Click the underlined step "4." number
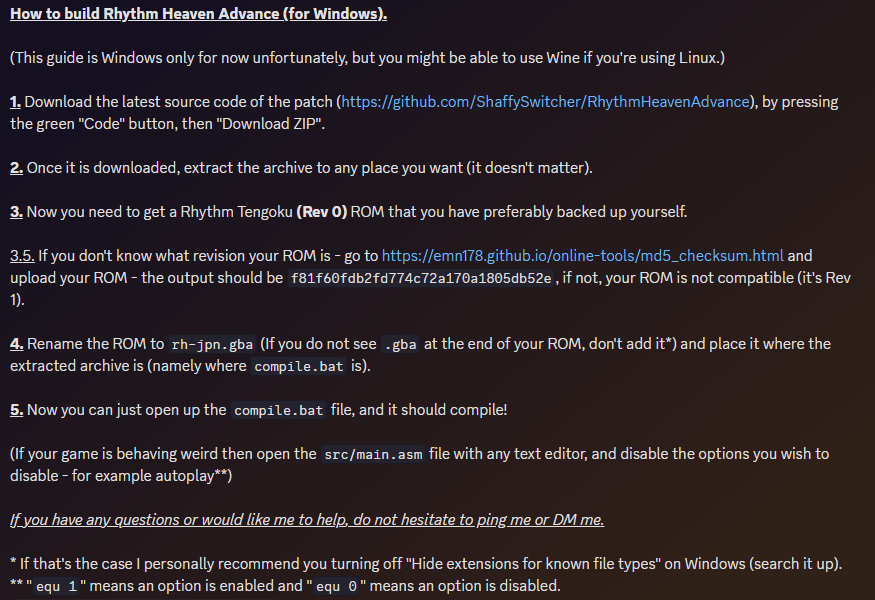This screenshot has height=600, width=875. click(x=17, y=343)
